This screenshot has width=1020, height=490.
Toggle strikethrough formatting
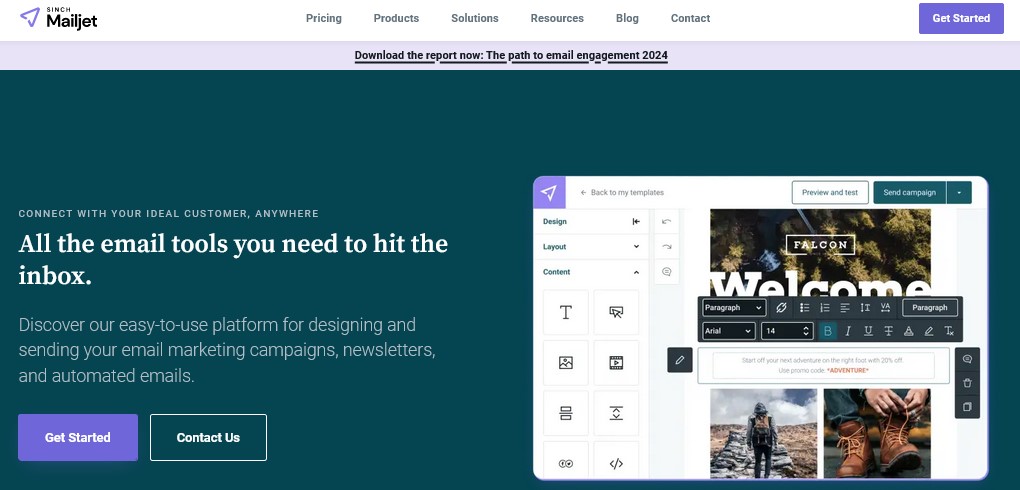point(888,331)
